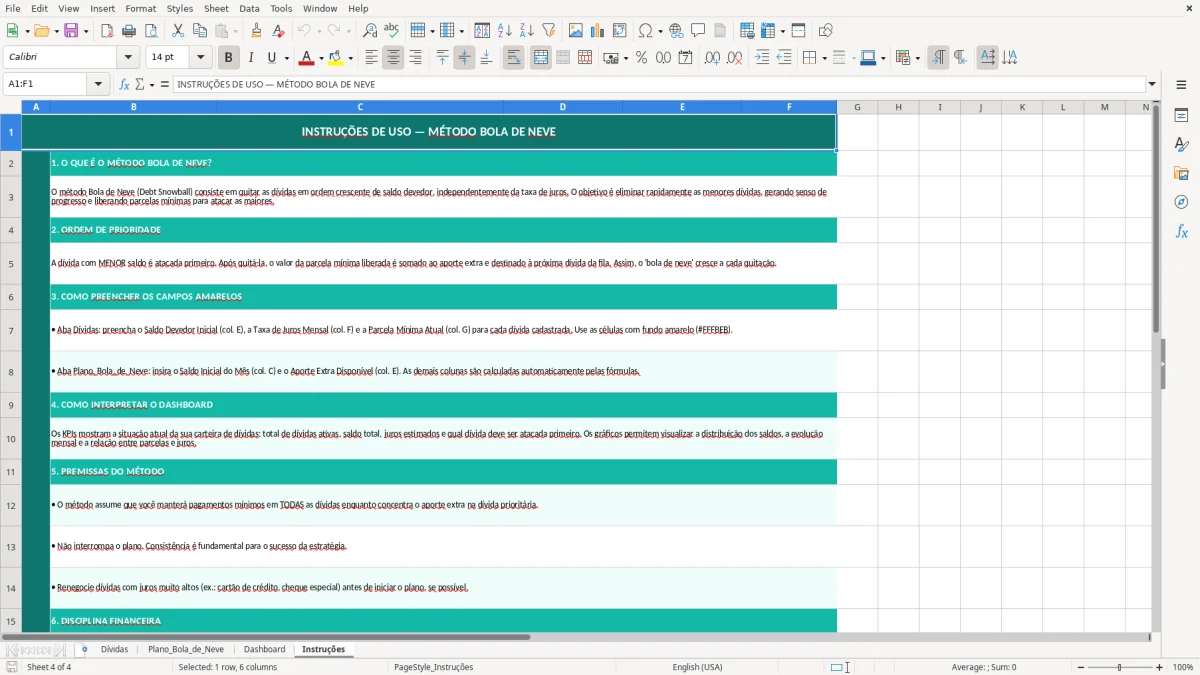Switch to the Dividas sheet tab
Screen dimensions: 1200x675
[114, 649]
